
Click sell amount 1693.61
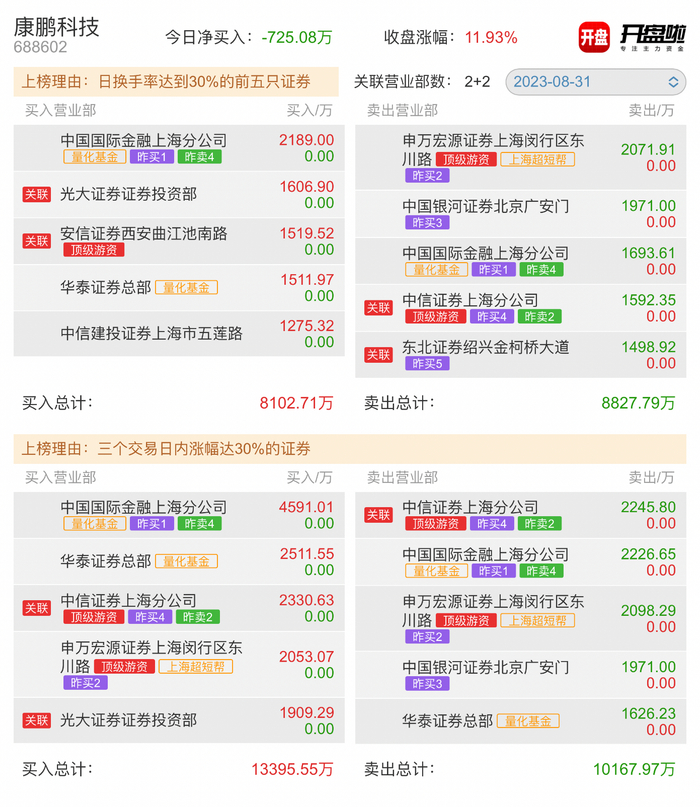648,253
